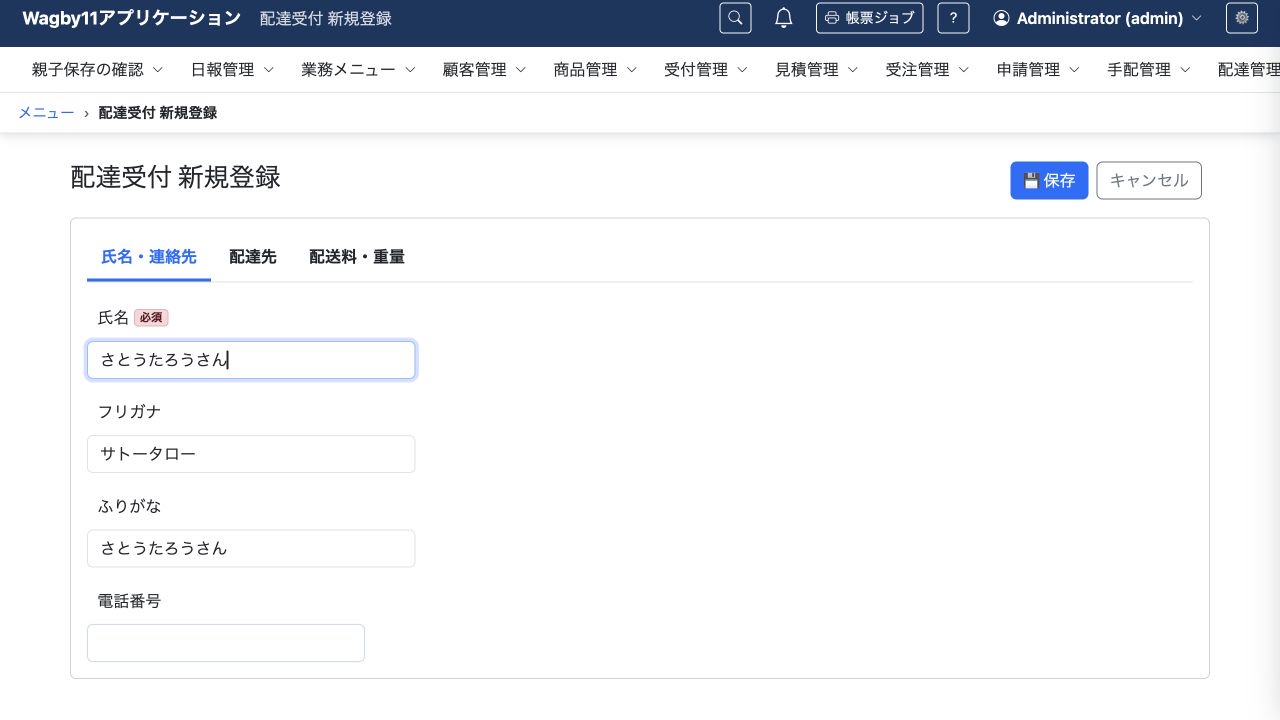
Task: Expand the Administrator (admin) user menu
Action: (1097, 18)
